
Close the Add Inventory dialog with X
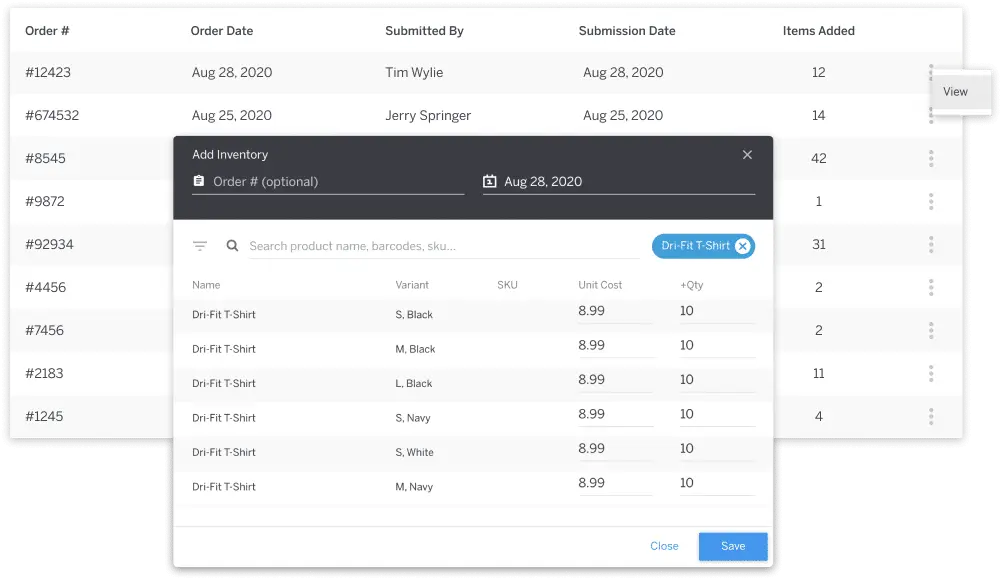[747, 155]
